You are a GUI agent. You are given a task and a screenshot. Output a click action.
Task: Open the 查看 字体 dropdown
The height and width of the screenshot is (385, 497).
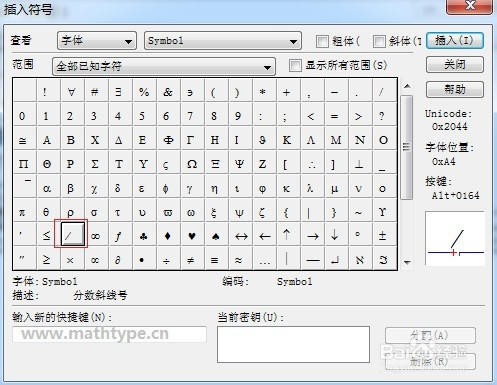[x=97, y=41]
